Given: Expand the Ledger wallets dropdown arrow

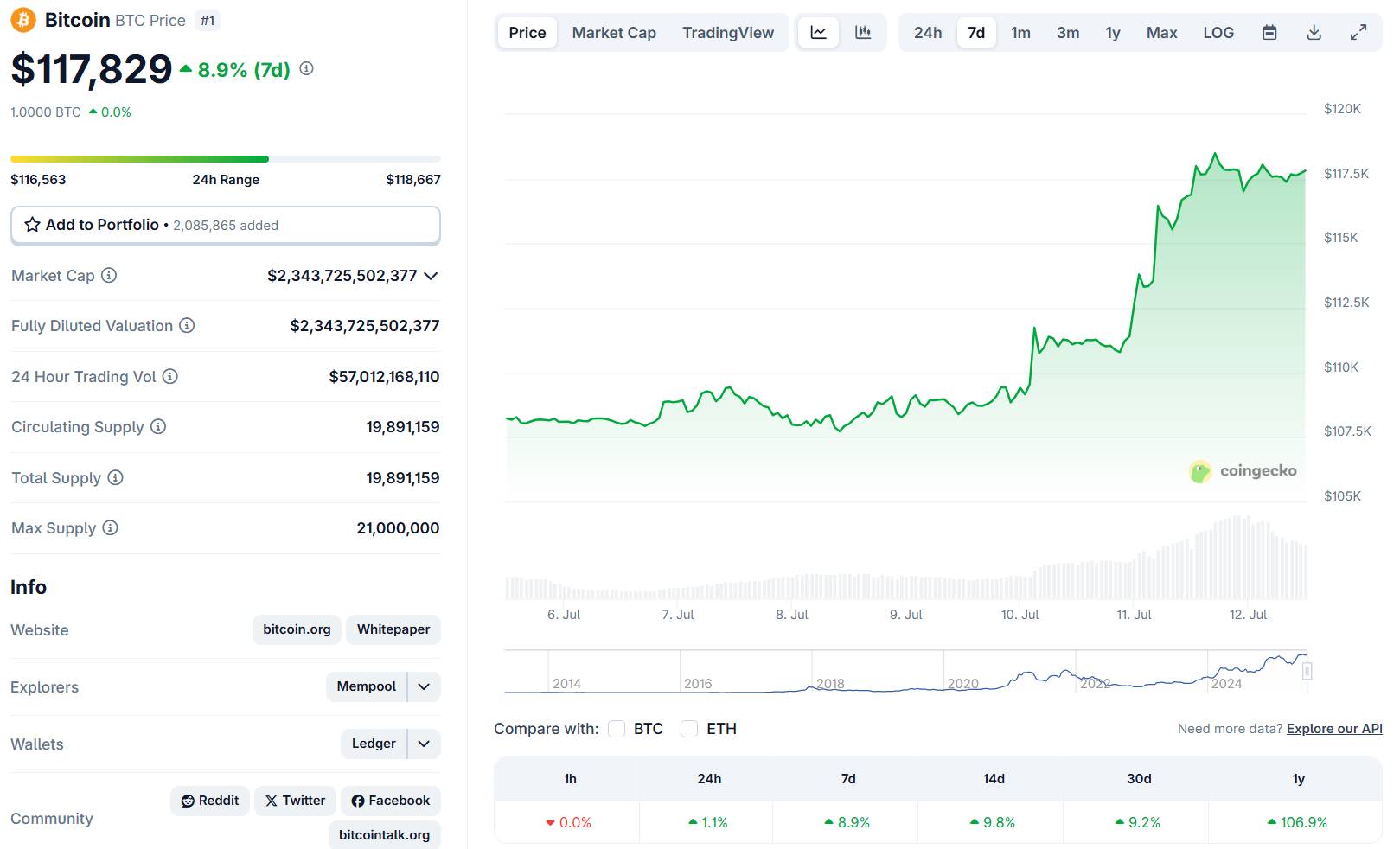Looking at the screenshot, I should (x=424, y=744).
